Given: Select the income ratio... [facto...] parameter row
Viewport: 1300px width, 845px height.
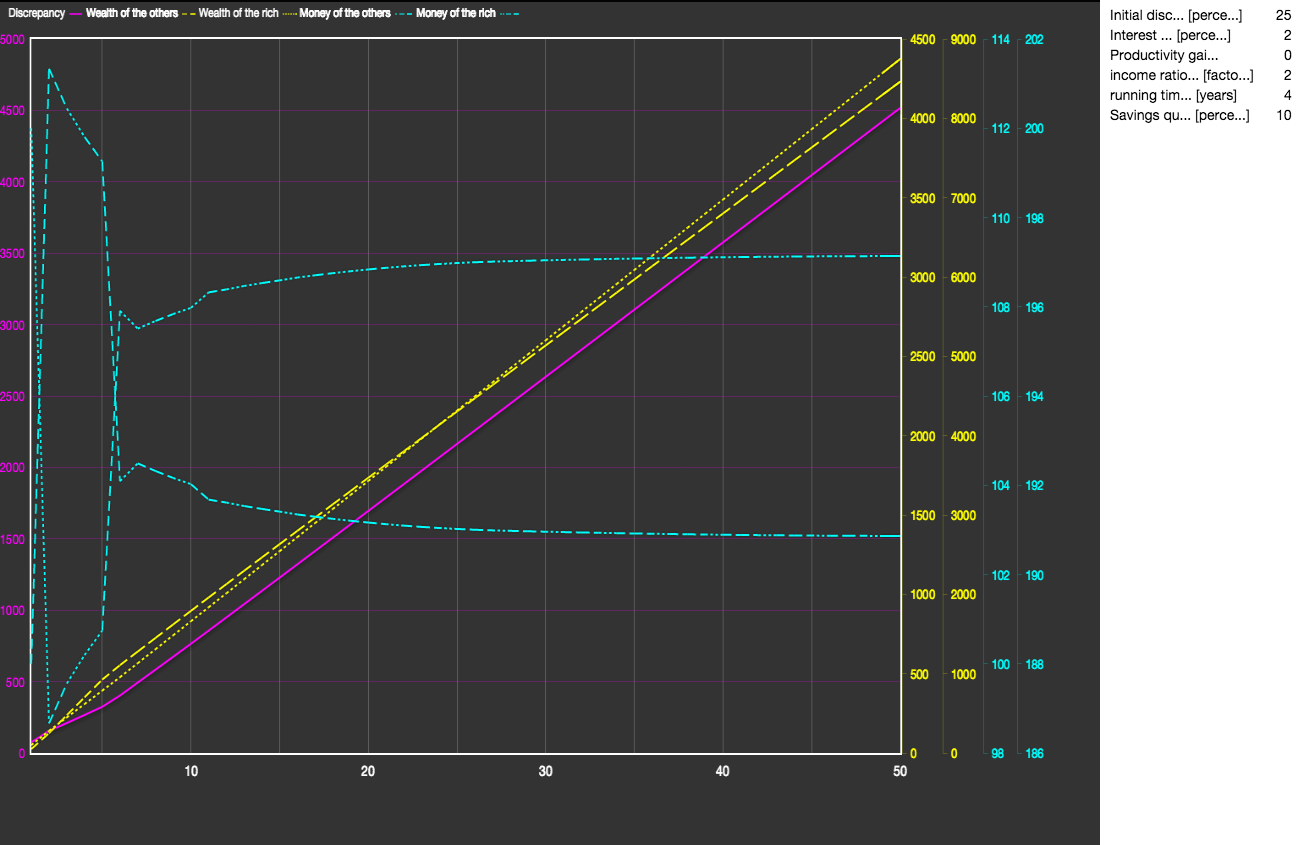Looking at the screenshot, I should [1200, 75].
